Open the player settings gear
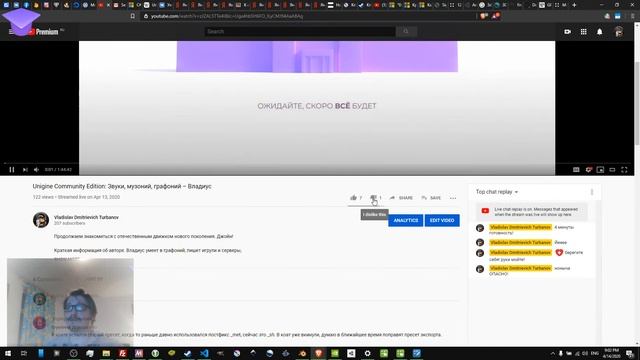 click(588, 170)
